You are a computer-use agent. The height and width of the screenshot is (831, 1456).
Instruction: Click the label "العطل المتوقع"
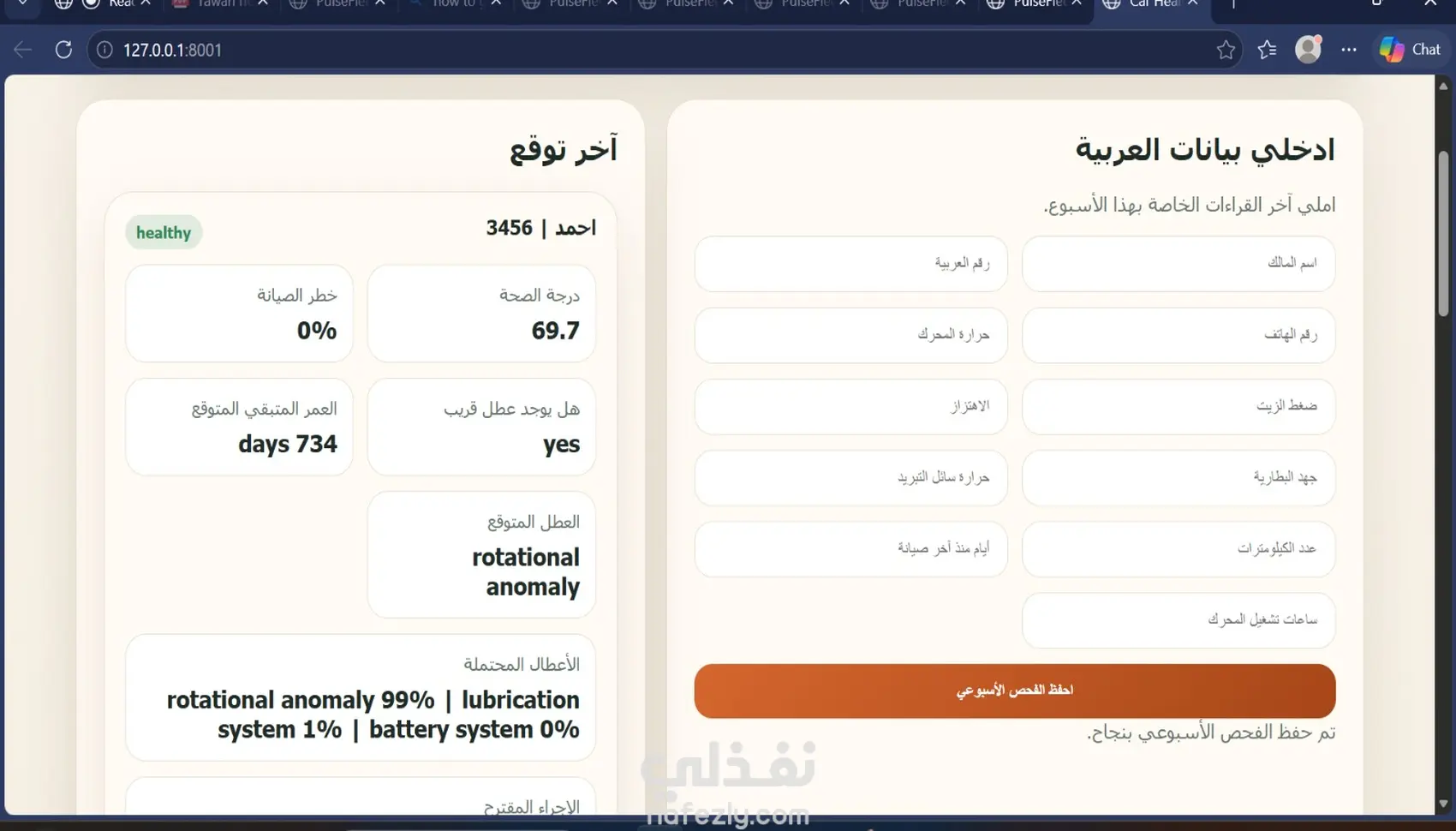click(534, 522)
